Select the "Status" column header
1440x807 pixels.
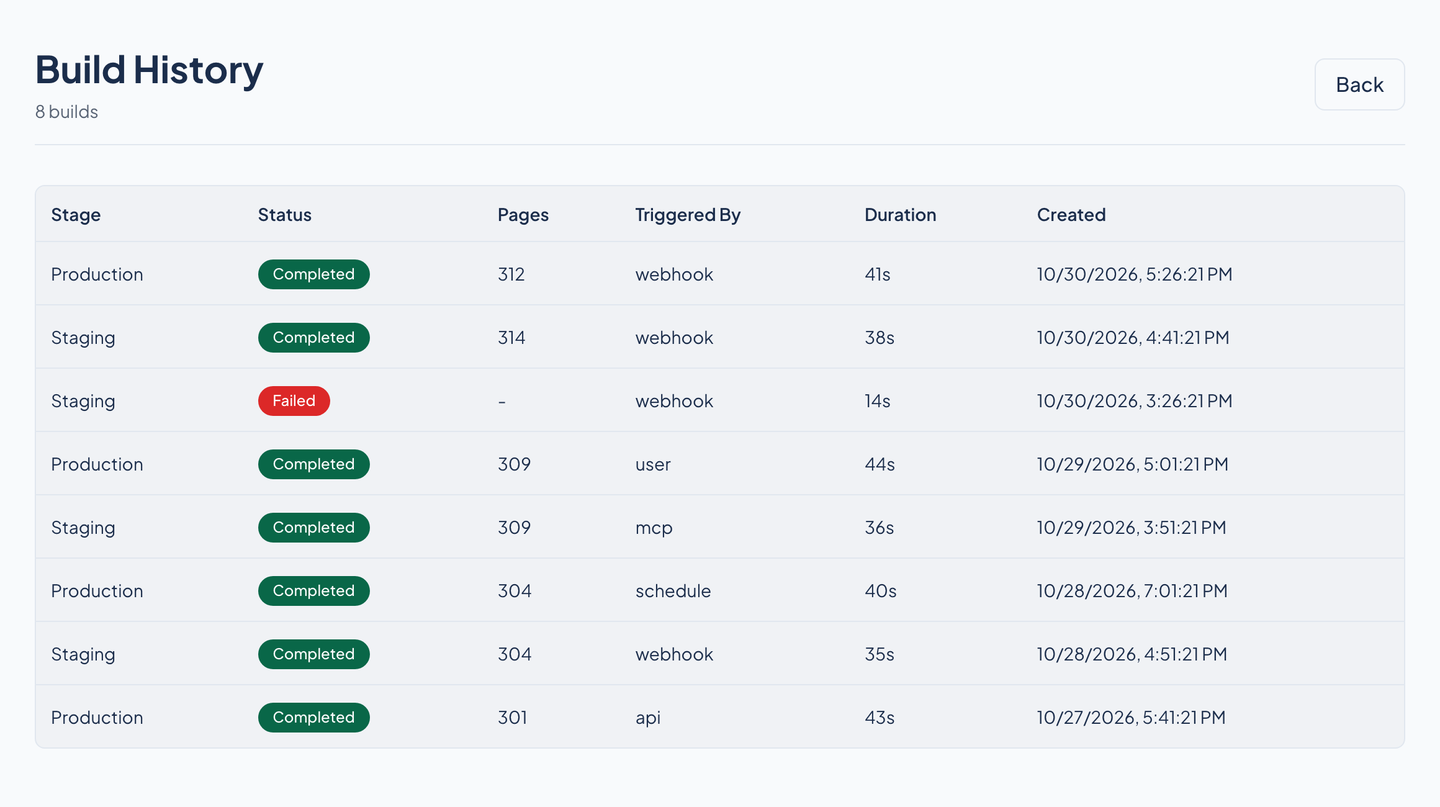285,215
